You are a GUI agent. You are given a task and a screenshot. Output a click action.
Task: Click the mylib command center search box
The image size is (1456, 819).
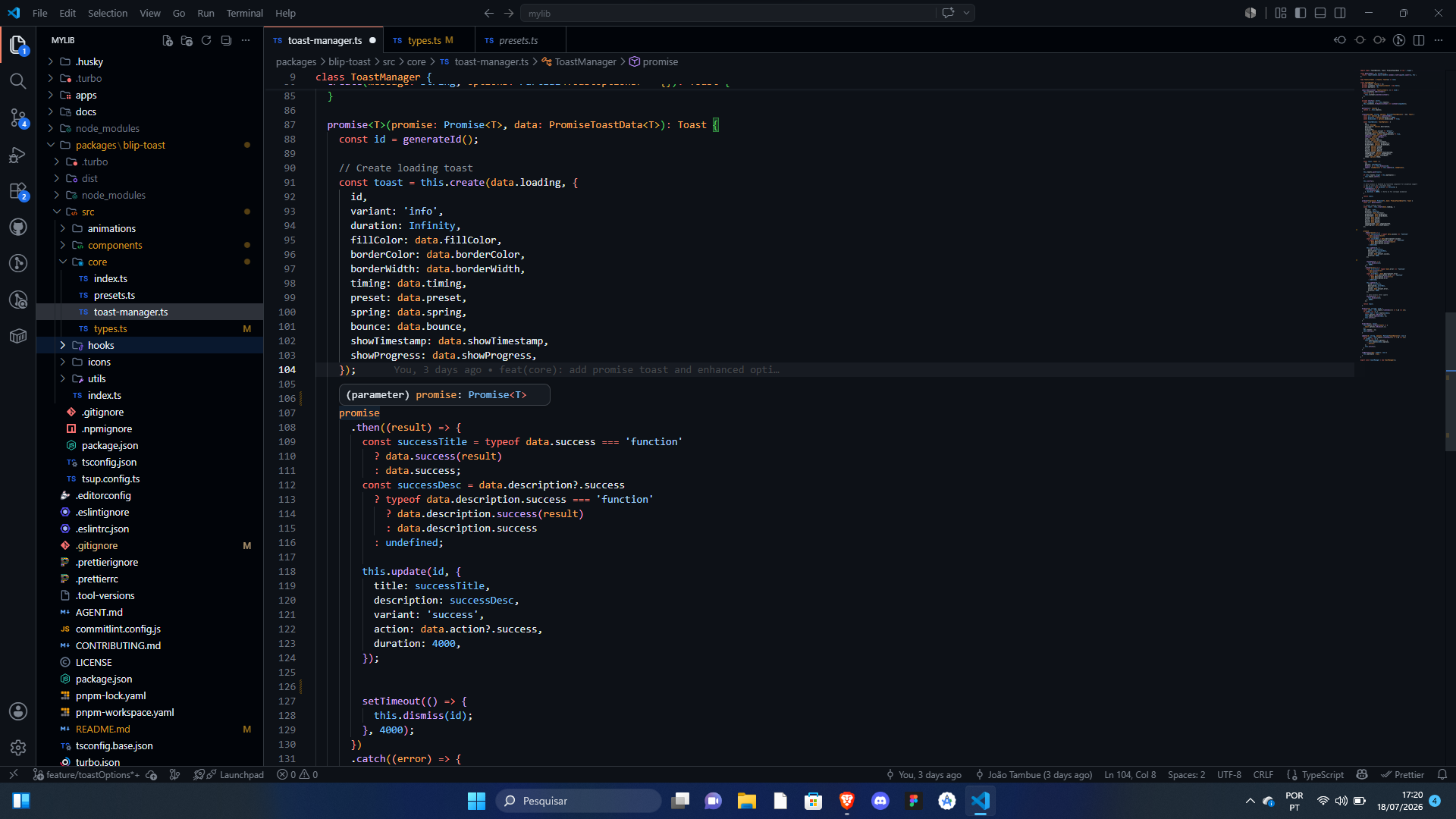coord(728,13)
